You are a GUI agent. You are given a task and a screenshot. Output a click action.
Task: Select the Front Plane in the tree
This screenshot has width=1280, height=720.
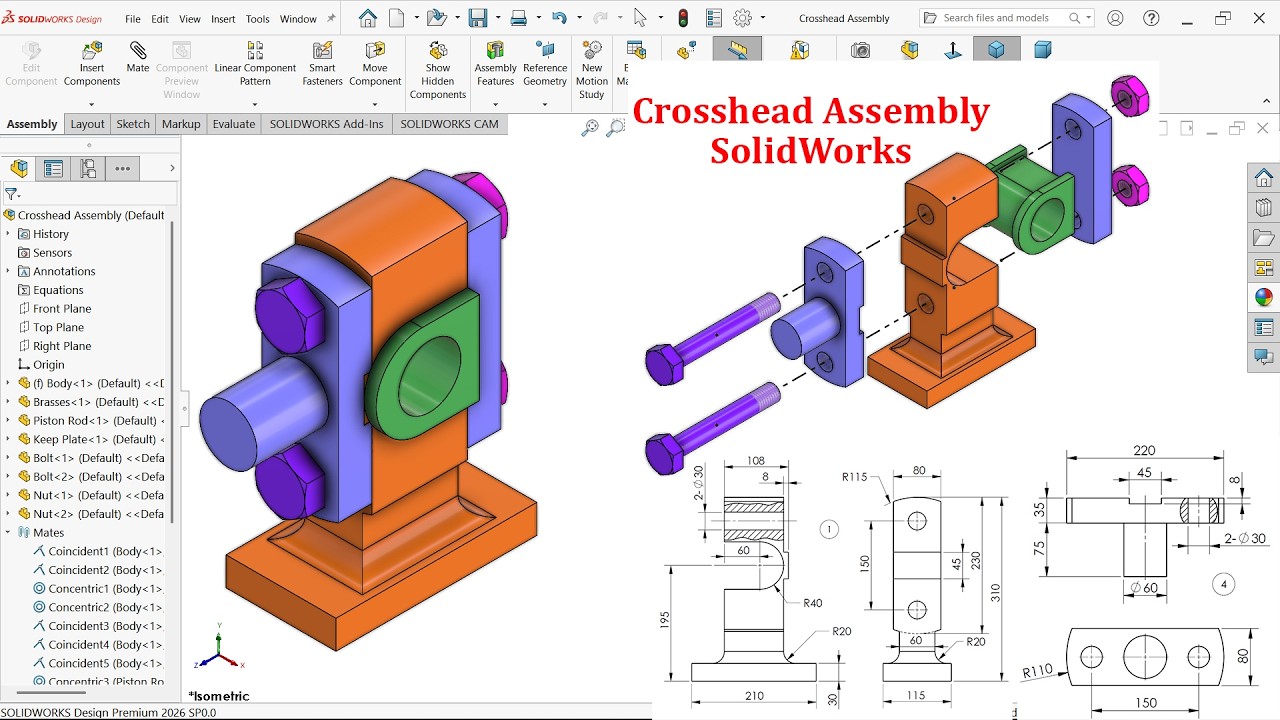[x=62, y=309]
